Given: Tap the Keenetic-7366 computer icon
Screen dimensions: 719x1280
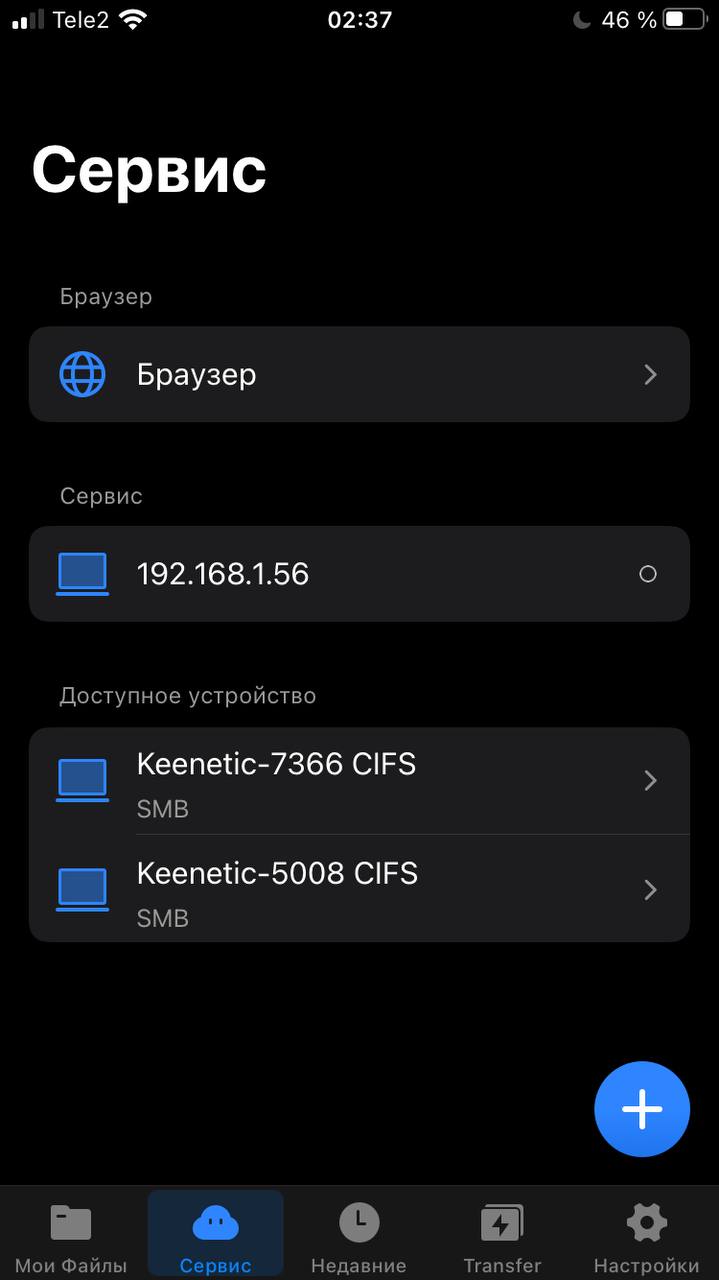Looking at the screenshot, I should (x=82, y=780).
